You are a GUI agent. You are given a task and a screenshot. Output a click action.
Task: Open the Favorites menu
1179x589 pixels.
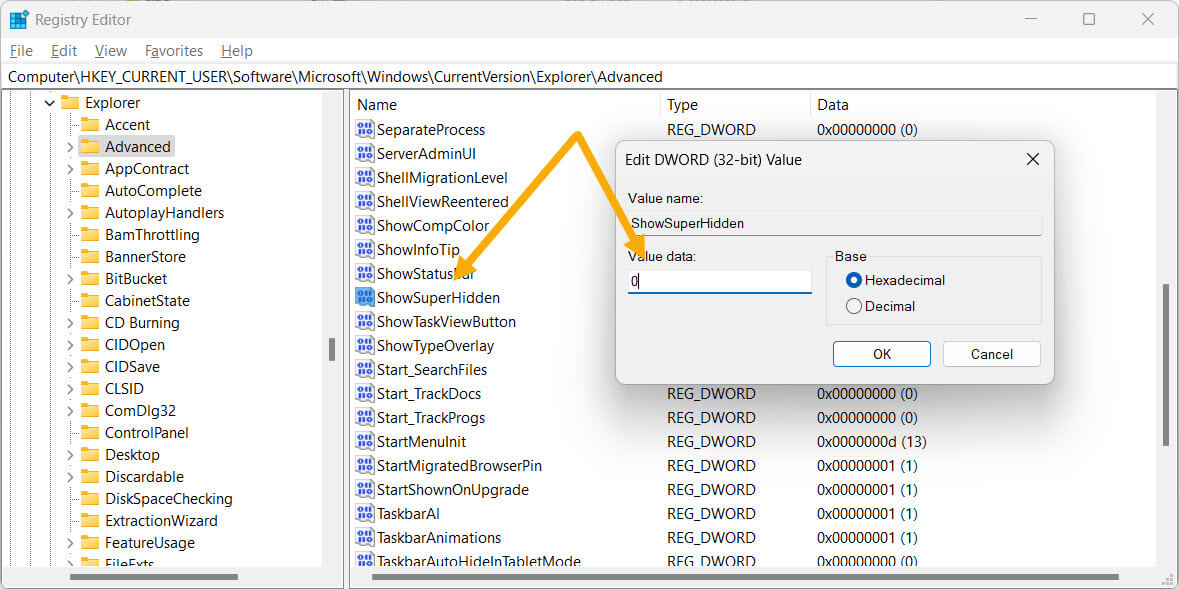(173, 50)
